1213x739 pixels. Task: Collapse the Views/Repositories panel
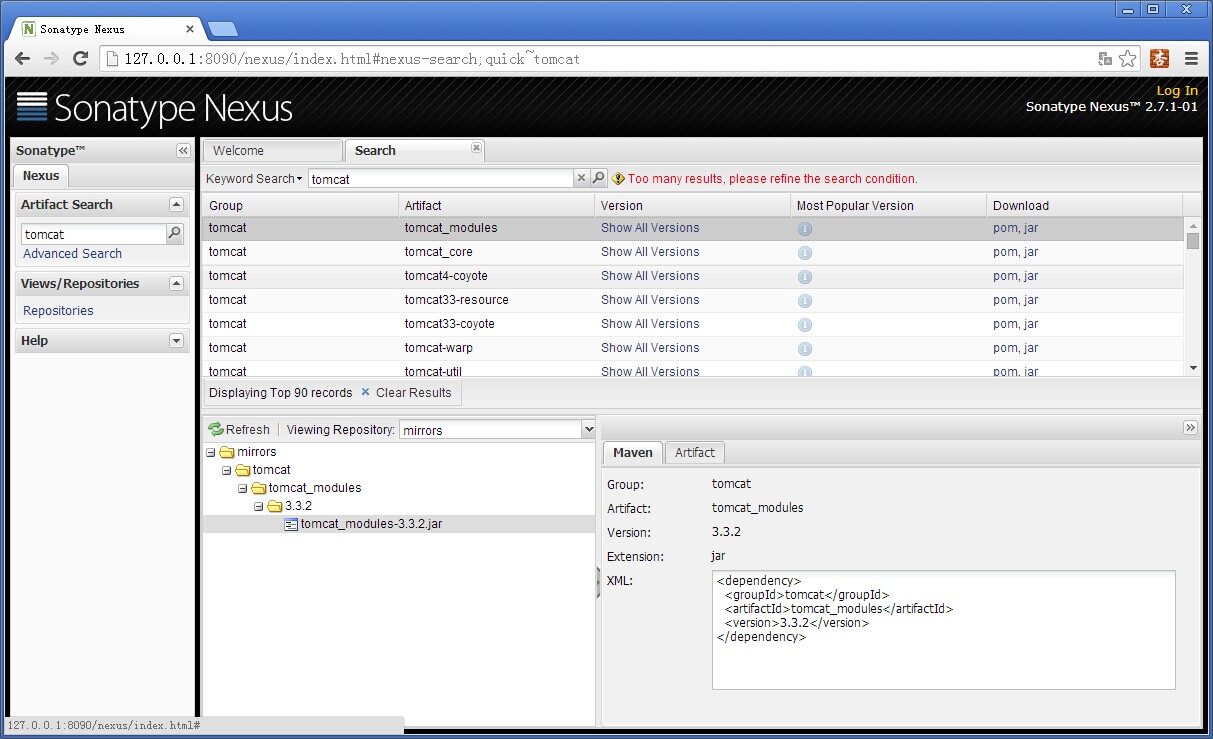click(177, 283)
